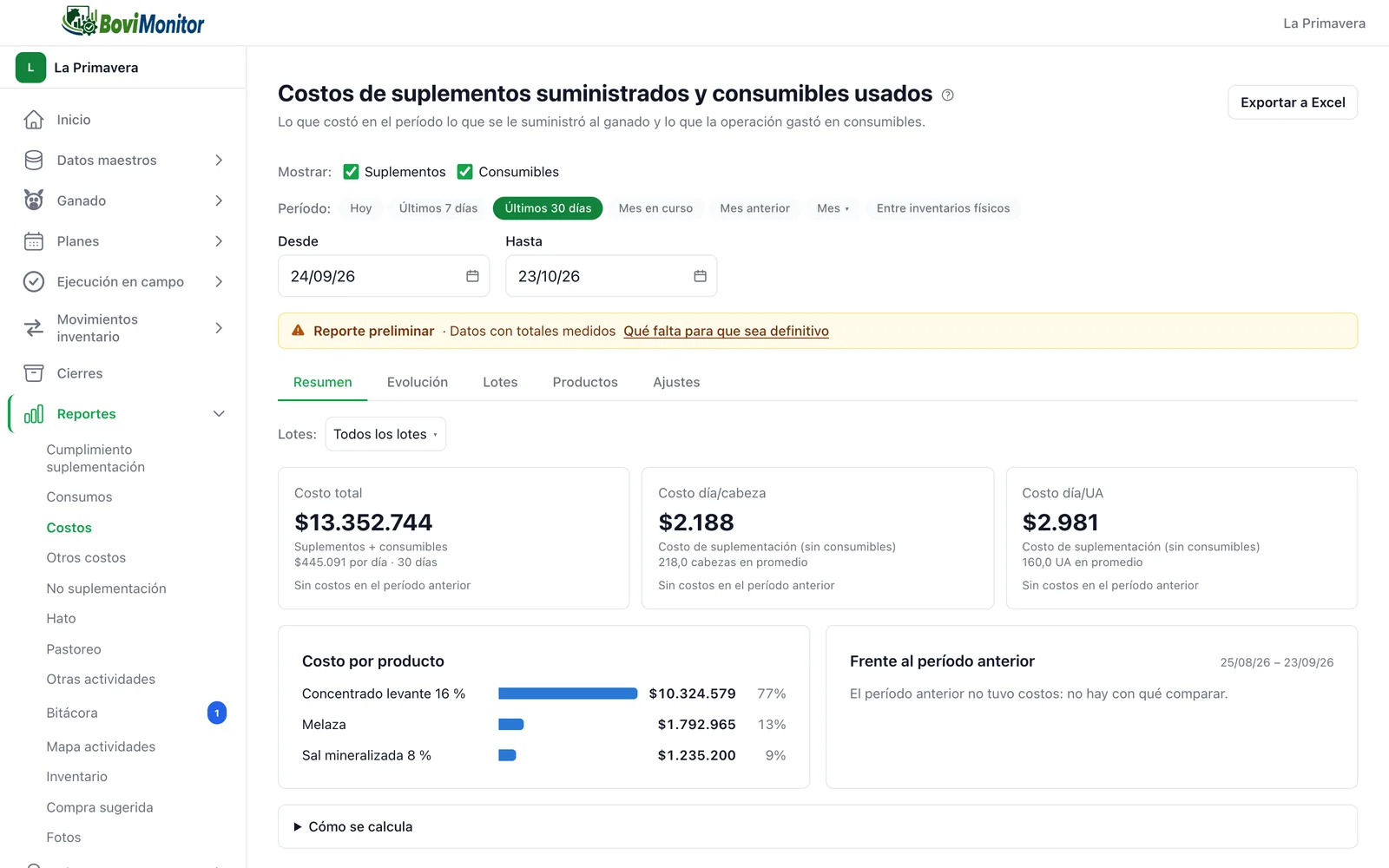The image size is (1389, 868).
Task: Switch to the Evolución tab
Action: (x=418, y=382)
